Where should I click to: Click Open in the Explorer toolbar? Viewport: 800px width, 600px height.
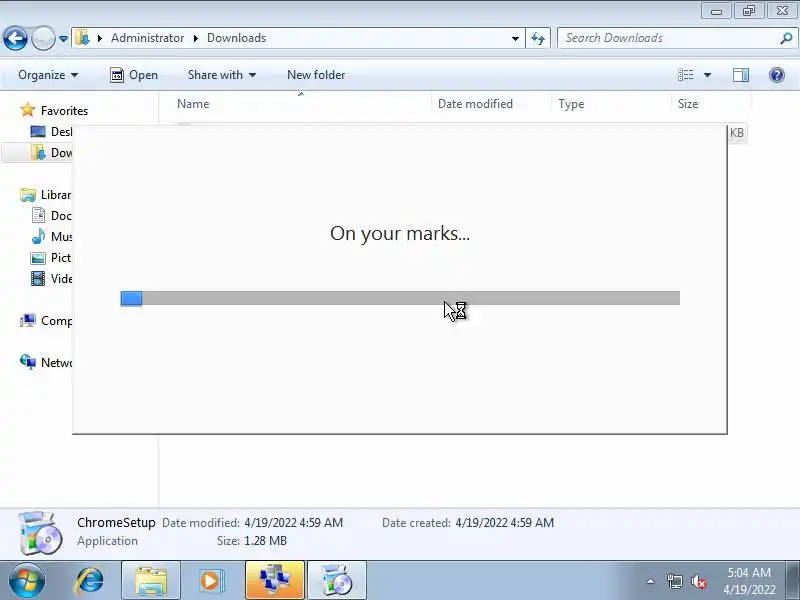[134, 75]
